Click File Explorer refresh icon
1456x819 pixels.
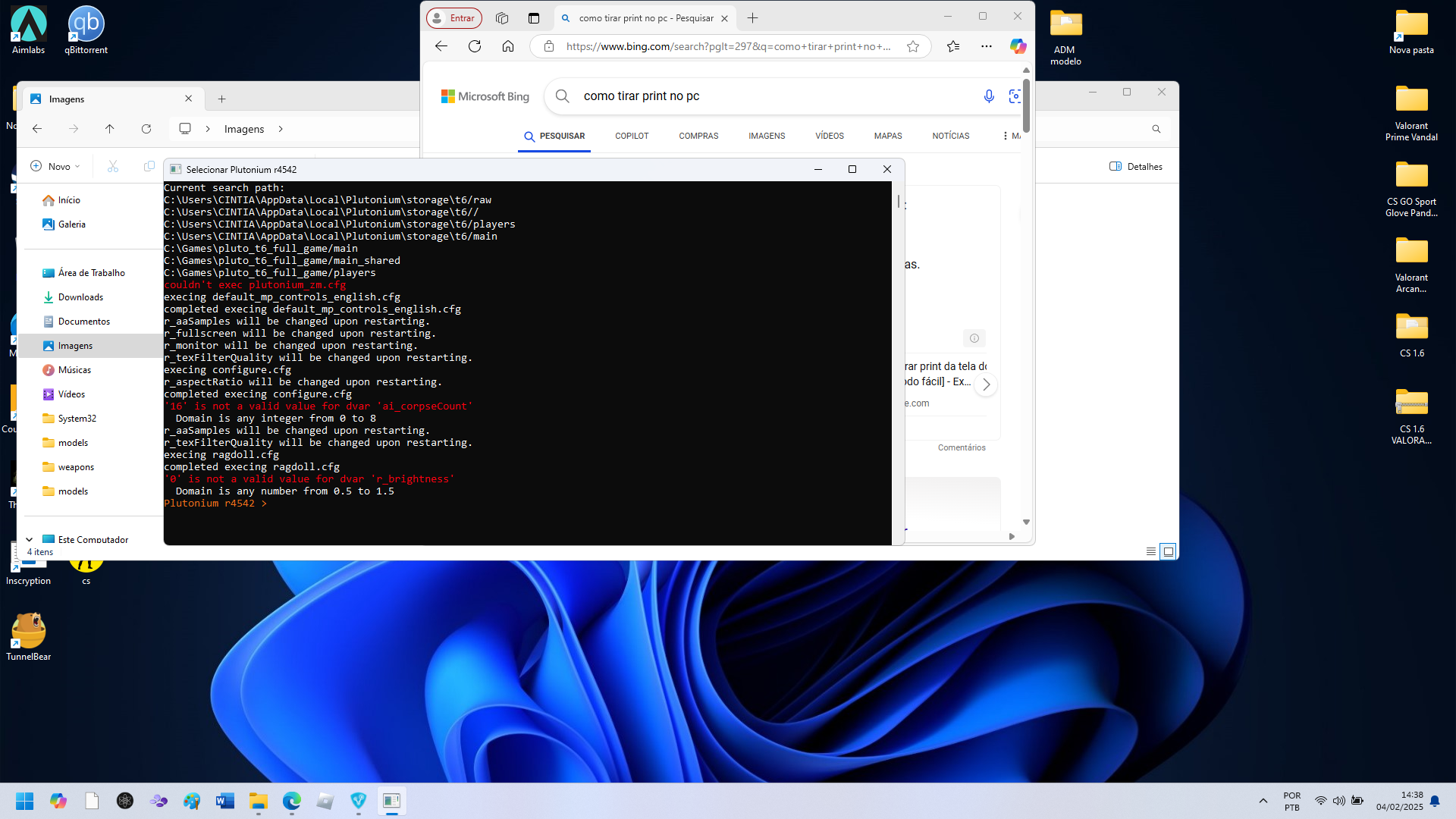(146, 129)
